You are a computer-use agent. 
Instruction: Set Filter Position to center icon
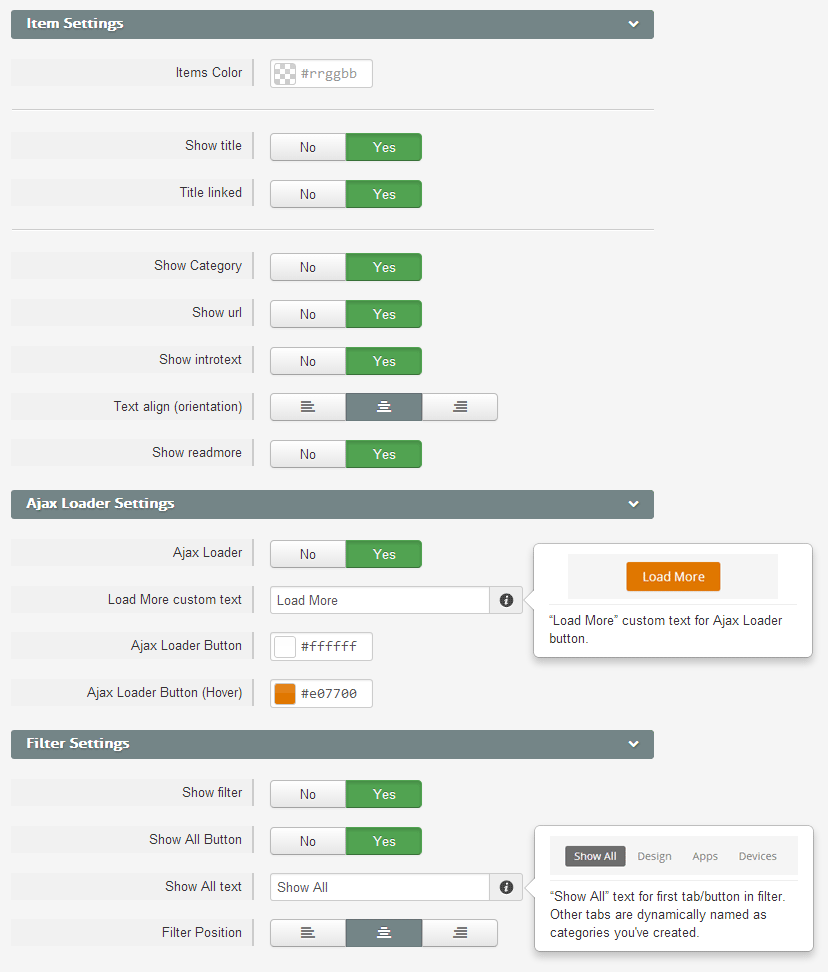(x=384, y=933)
